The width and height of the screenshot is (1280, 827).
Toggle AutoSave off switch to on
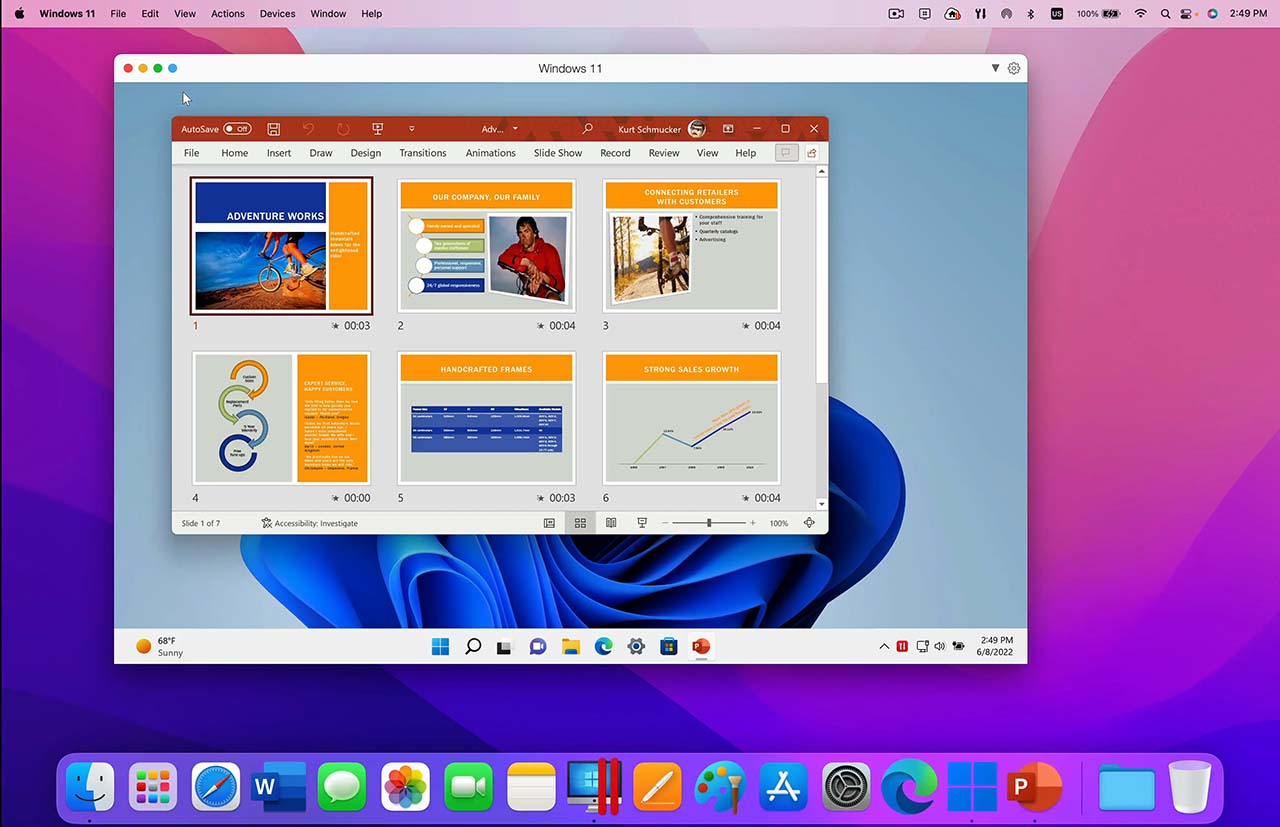pos(237,128)
